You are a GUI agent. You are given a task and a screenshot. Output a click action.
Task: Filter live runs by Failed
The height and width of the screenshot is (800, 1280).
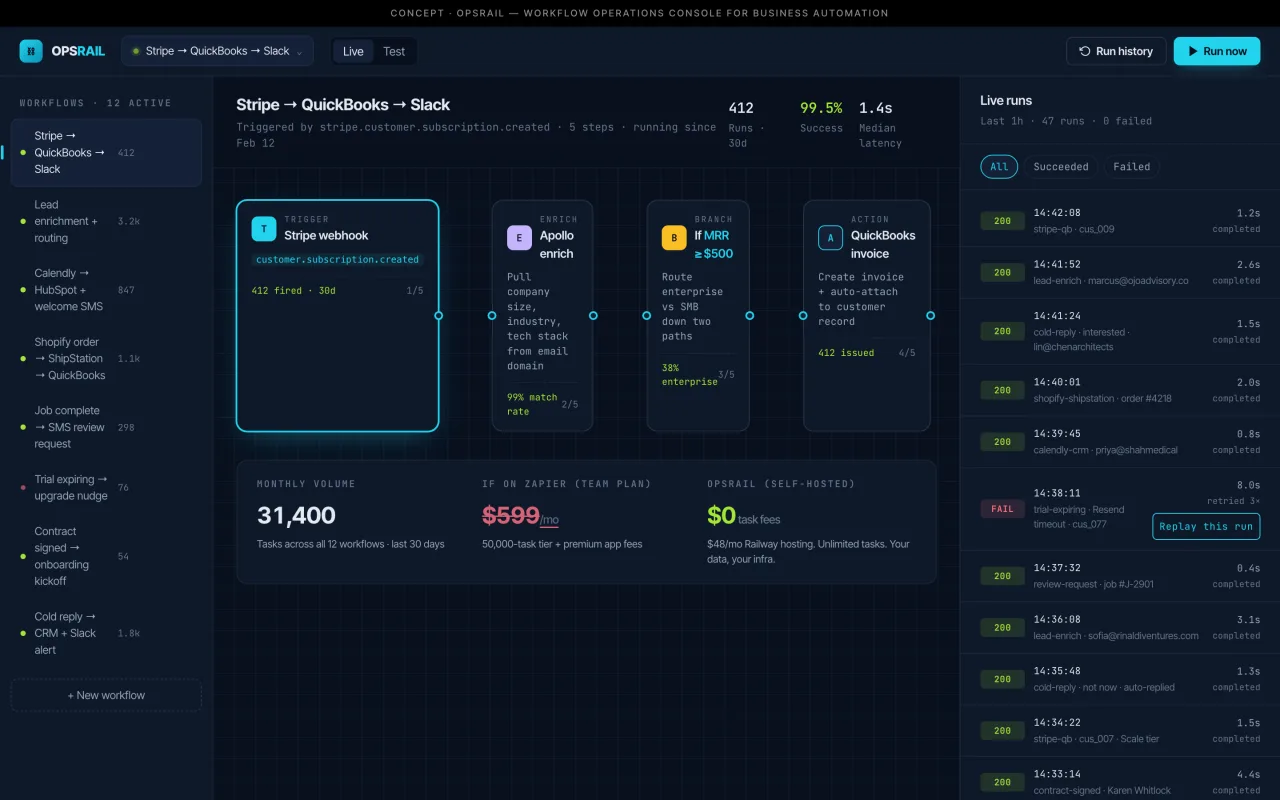click(1132, 167)
